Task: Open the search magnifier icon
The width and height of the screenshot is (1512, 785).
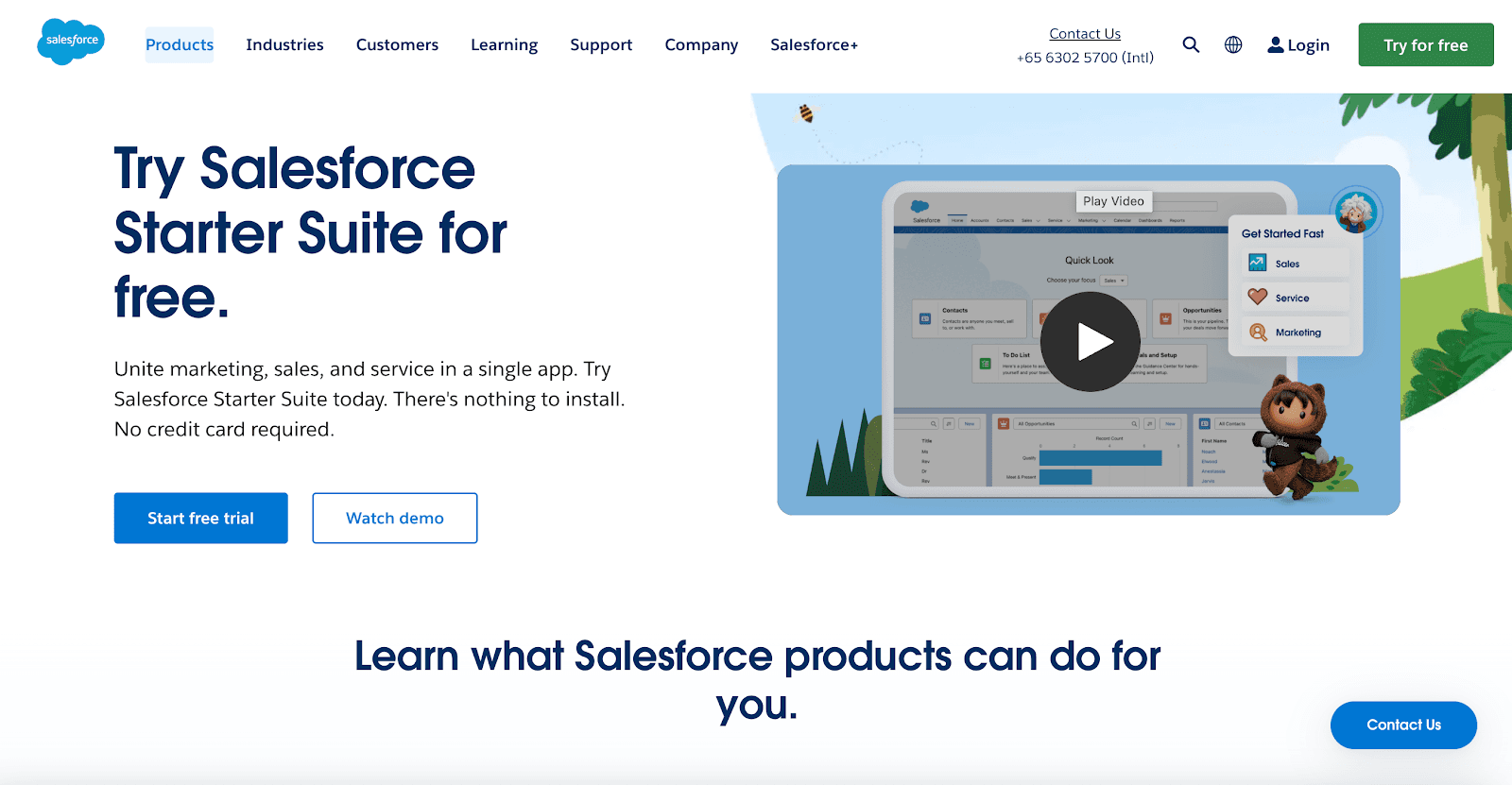Action: pyautogui.click(x=1191, y=44)
